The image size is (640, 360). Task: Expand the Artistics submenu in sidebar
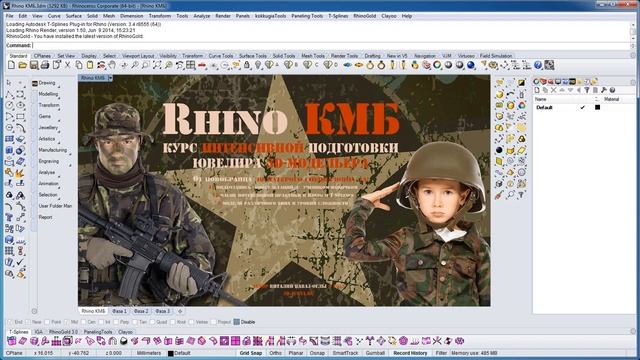[47, 139]
